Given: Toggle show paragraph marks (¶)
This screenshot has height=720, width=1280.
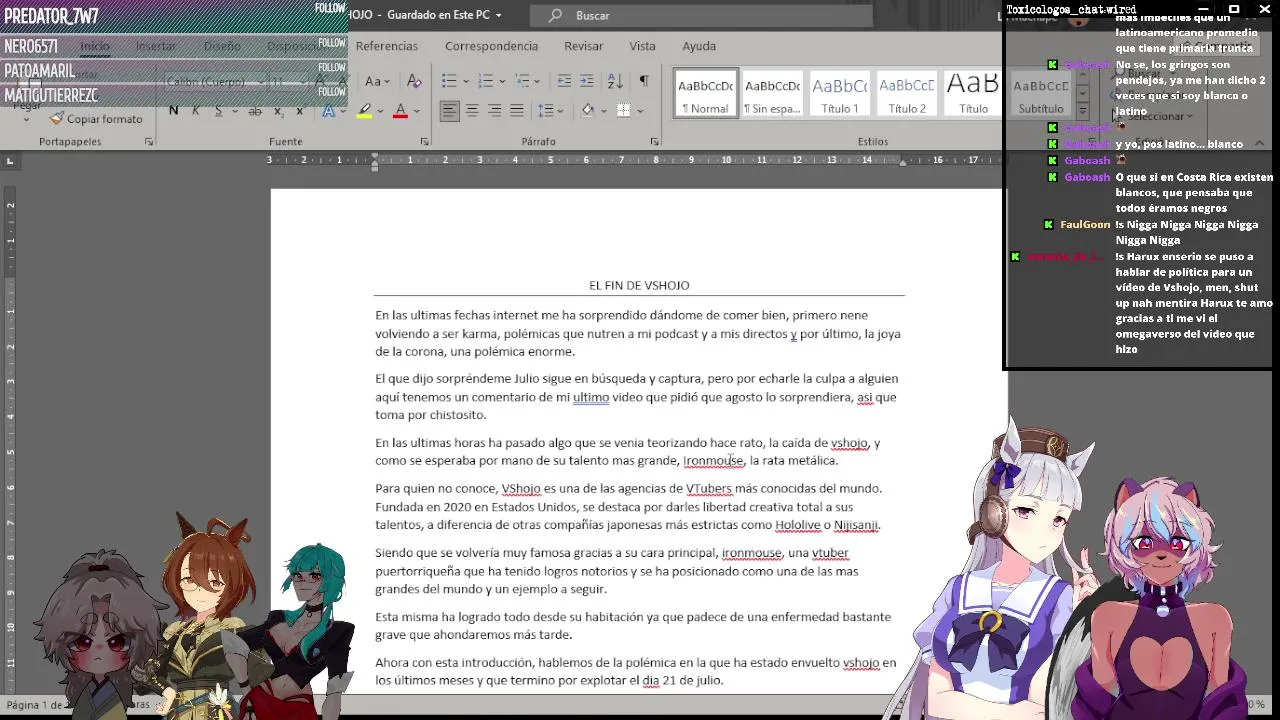Looking at the screenshot, I should [x=644, y=81].
